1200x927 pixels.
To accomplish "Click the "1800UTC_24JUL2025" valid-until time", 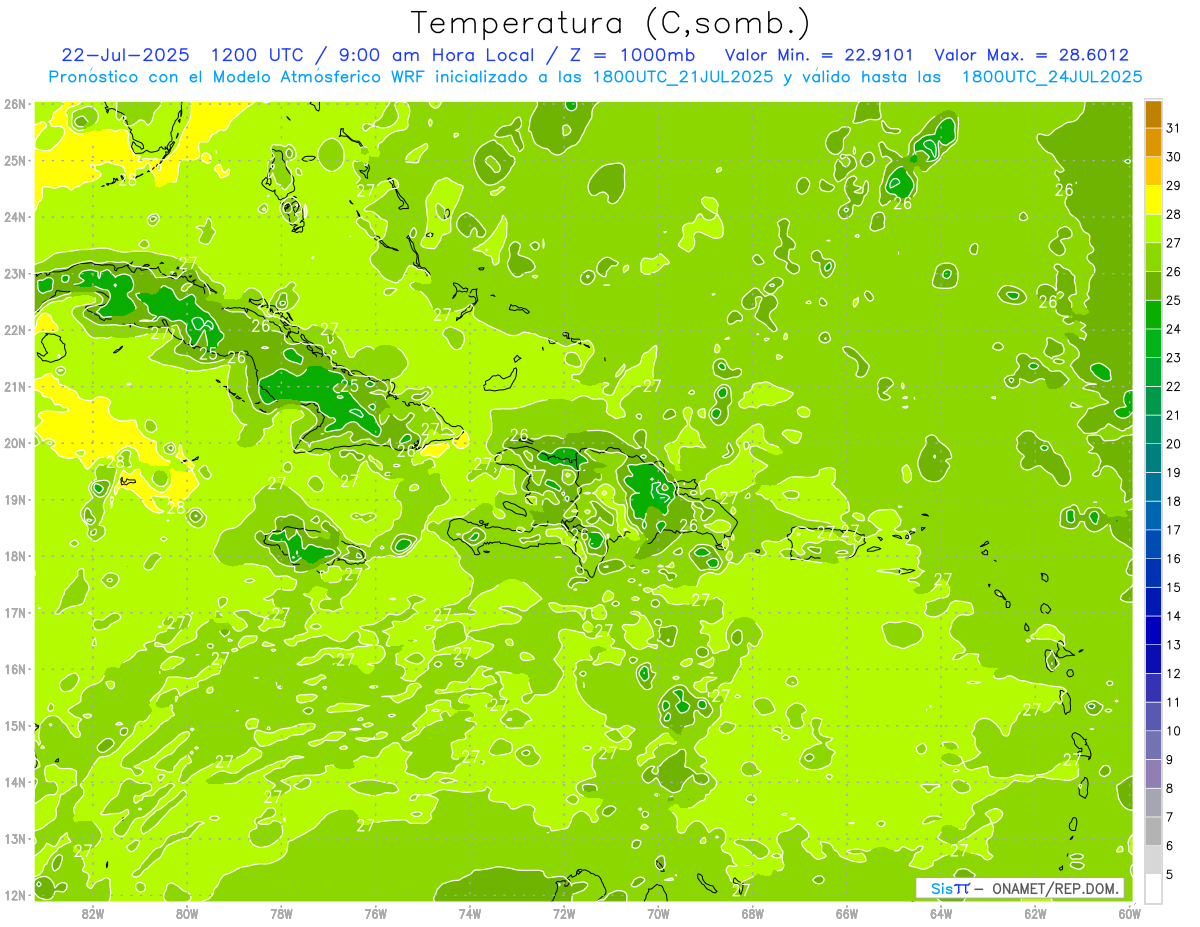I will click(1052, 76).
